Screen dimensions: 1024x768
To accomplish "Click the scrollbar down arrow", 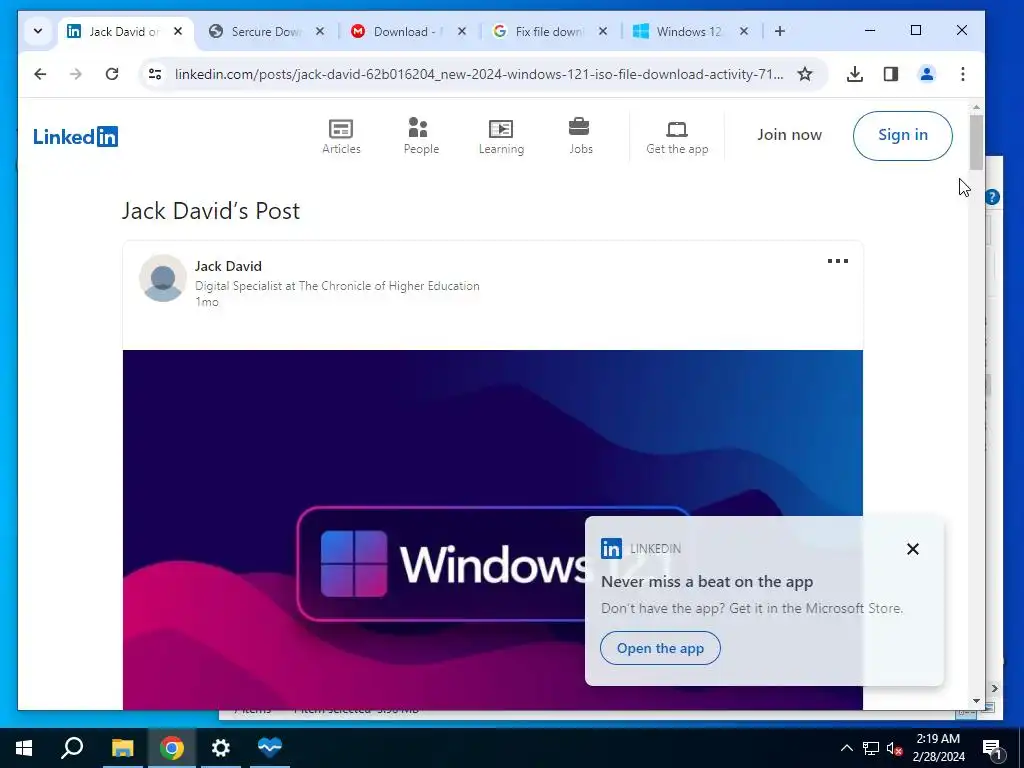I will tap(976, 701).
